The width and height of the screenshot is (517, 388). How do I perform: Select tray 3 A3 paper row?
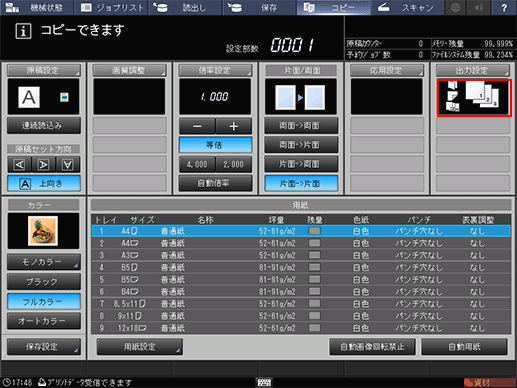pos(301,255)
